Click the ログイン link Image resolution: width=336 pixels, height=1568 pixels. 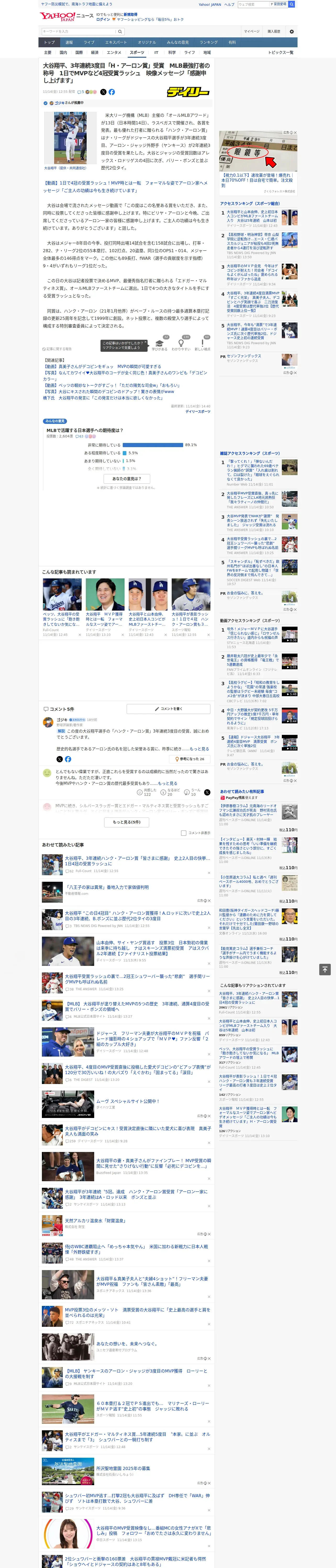coord(103,20)
